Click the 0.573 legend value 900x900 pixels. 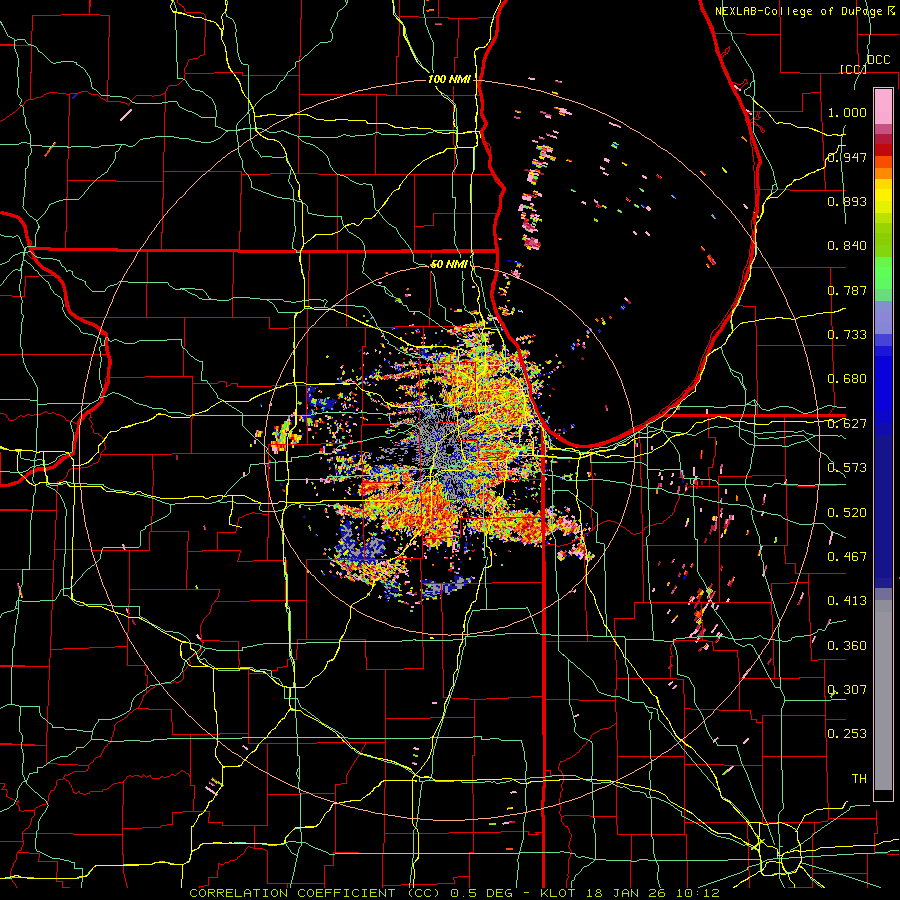tap(847, 468)
